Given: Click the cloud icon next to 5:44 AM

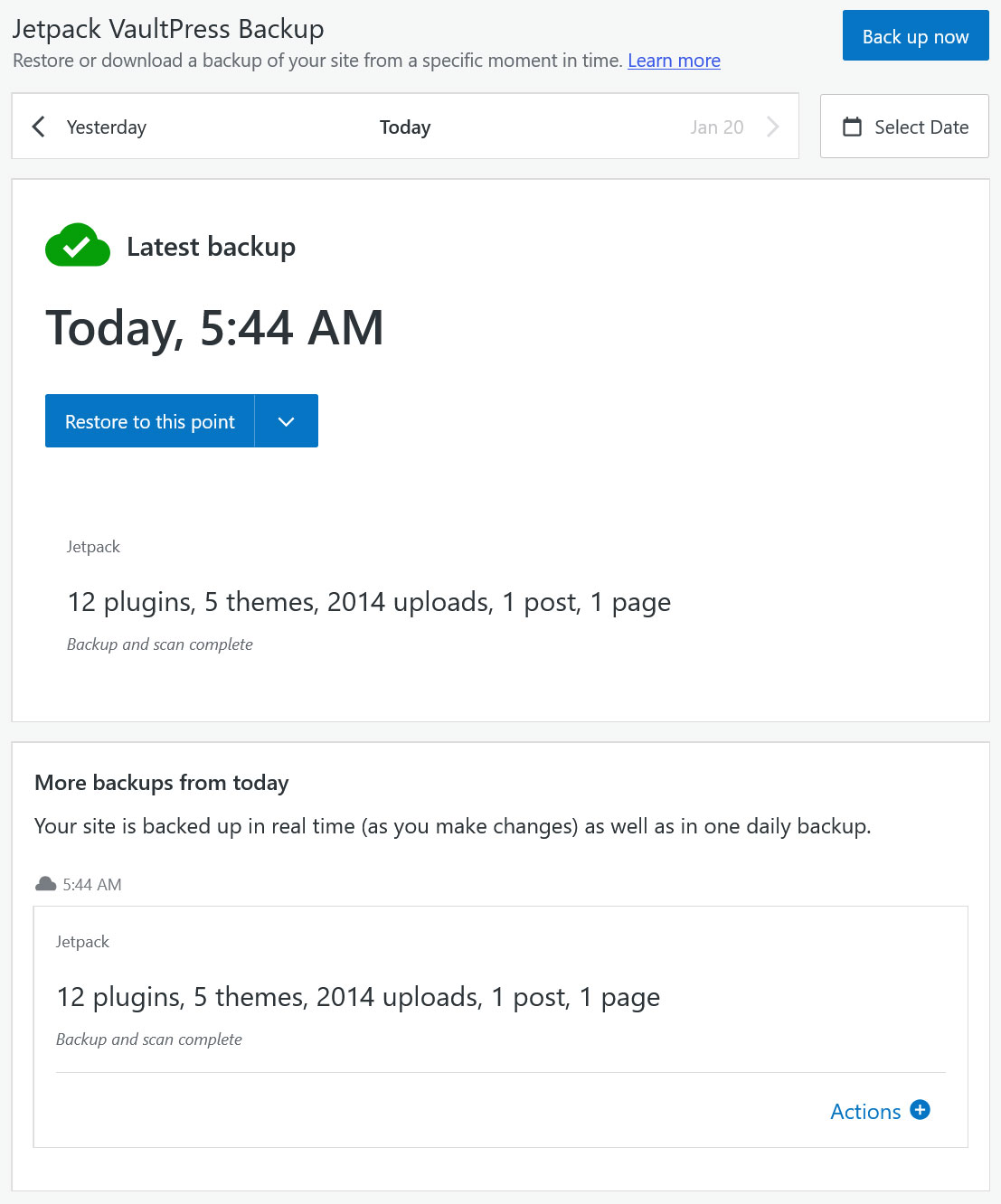Looking at the screenshot, I should pos(43,884).
